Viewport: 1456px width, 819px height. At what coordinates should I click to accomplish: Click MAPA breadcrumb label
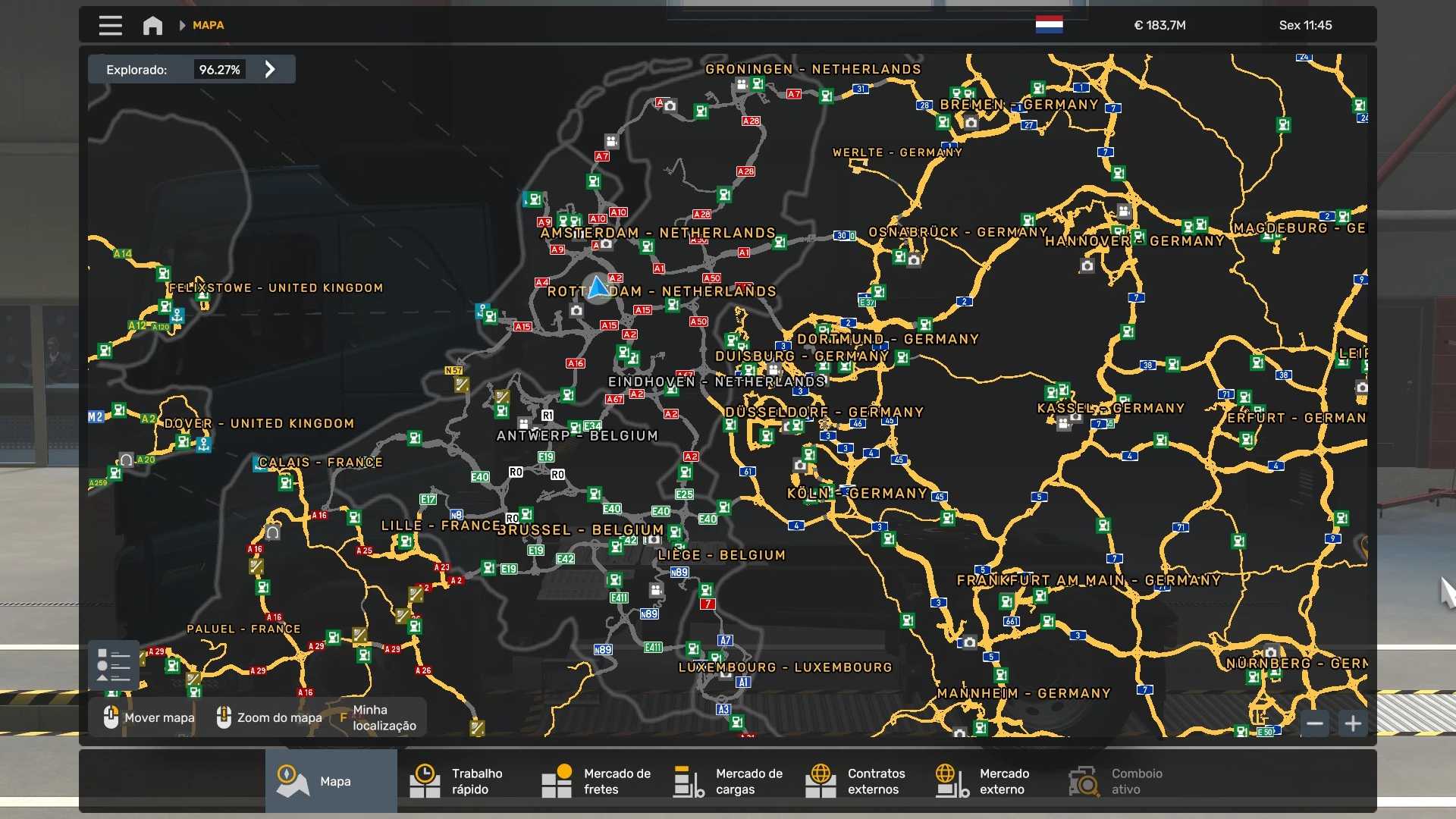[208, 25]
